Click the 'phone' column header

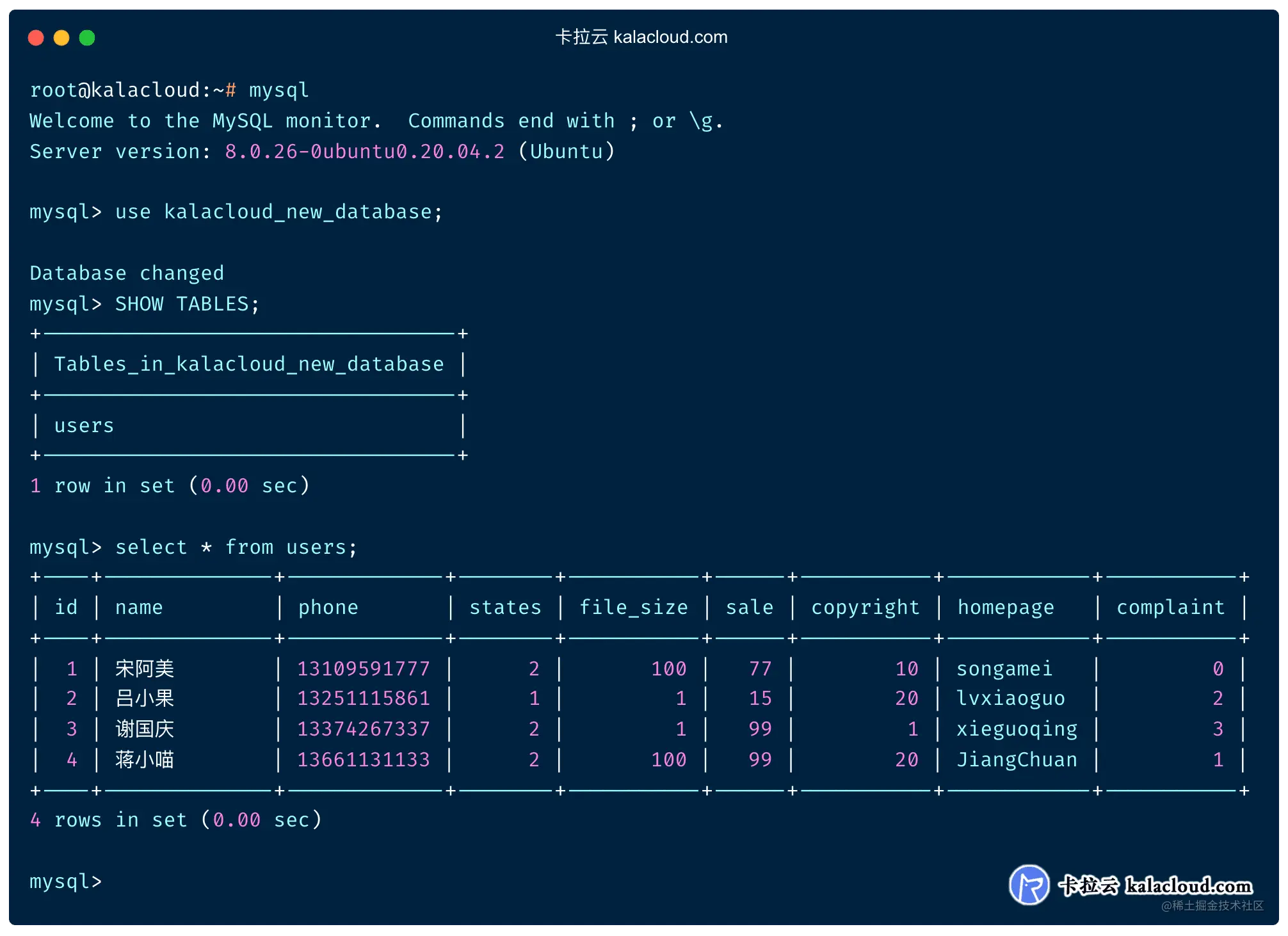point(328,608)
